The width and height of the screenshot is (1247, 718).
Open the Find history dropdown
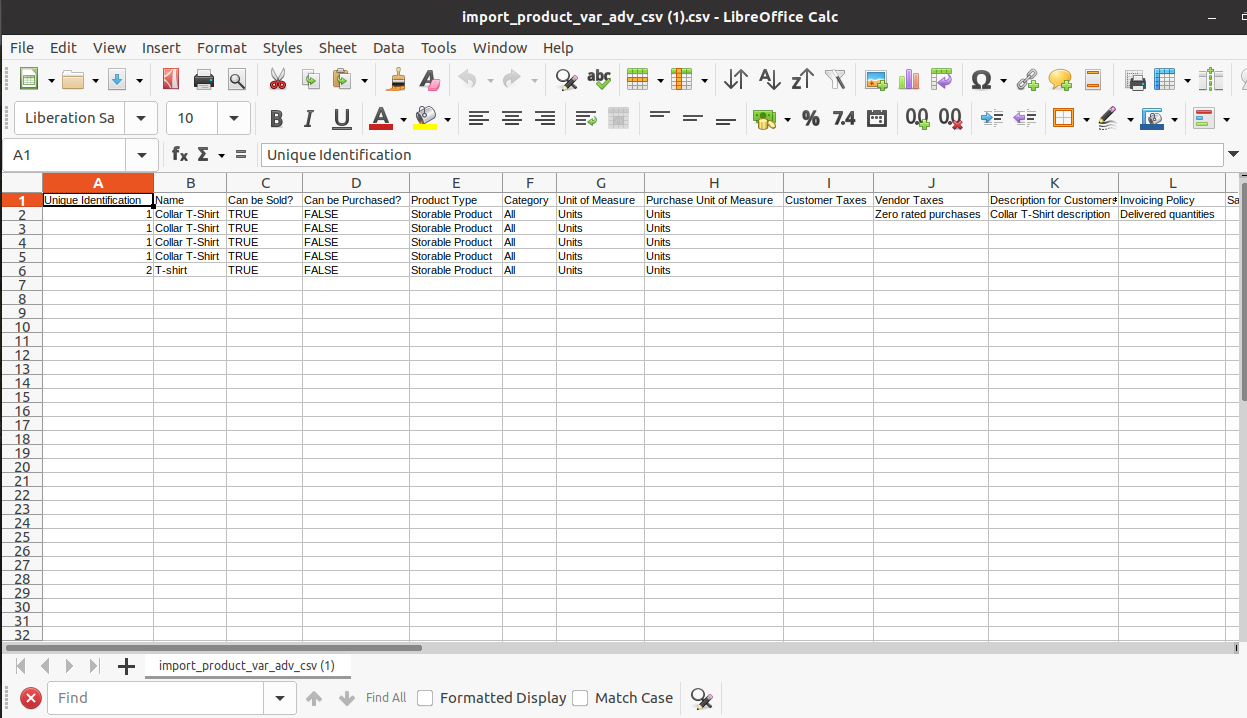(x=279, y=698)
